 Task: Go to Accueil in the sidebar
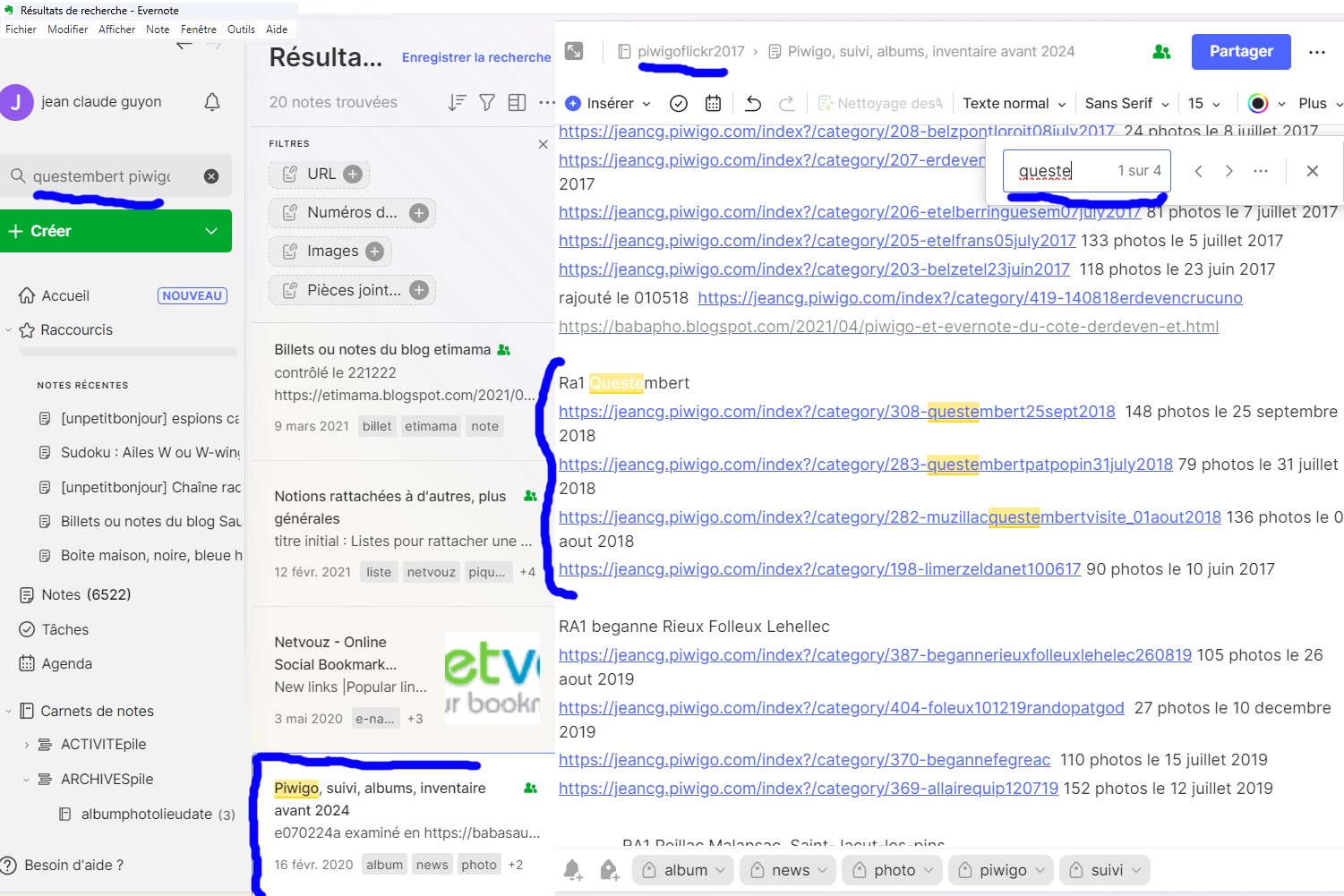[x=65, y=295]
